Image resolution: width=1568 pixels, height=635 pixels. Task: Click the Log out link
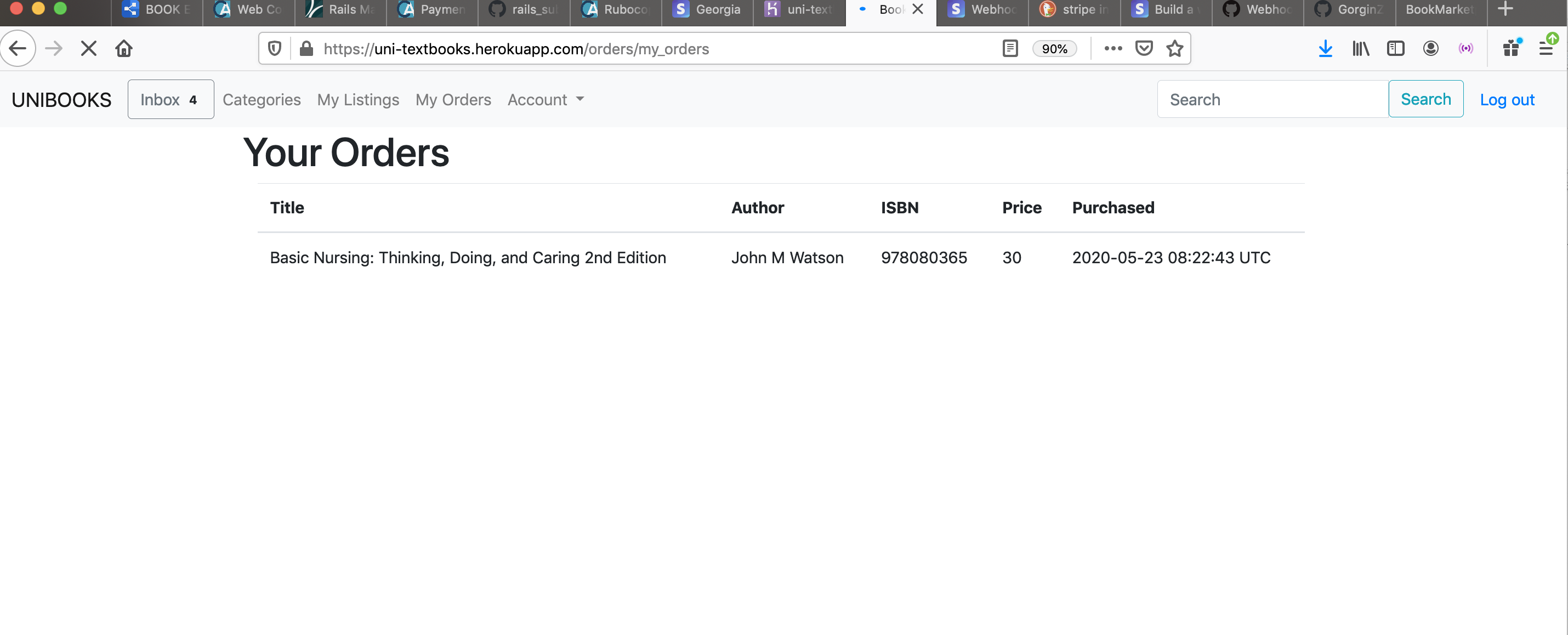(x=1507, y=100)
